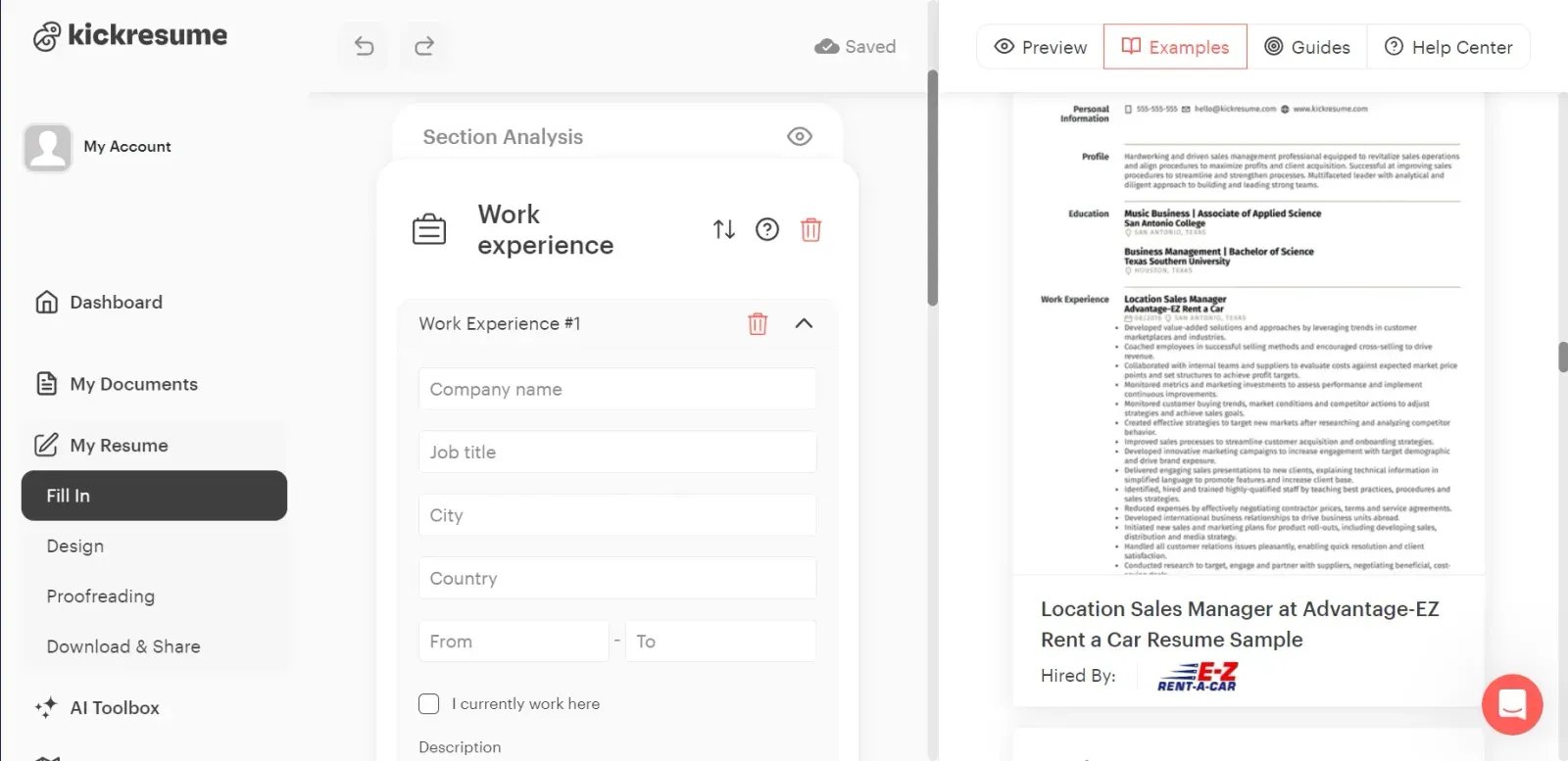Delete the Work experience section
The width and height of the screenshot is (1568, 761).
click(x=810, y=229)
